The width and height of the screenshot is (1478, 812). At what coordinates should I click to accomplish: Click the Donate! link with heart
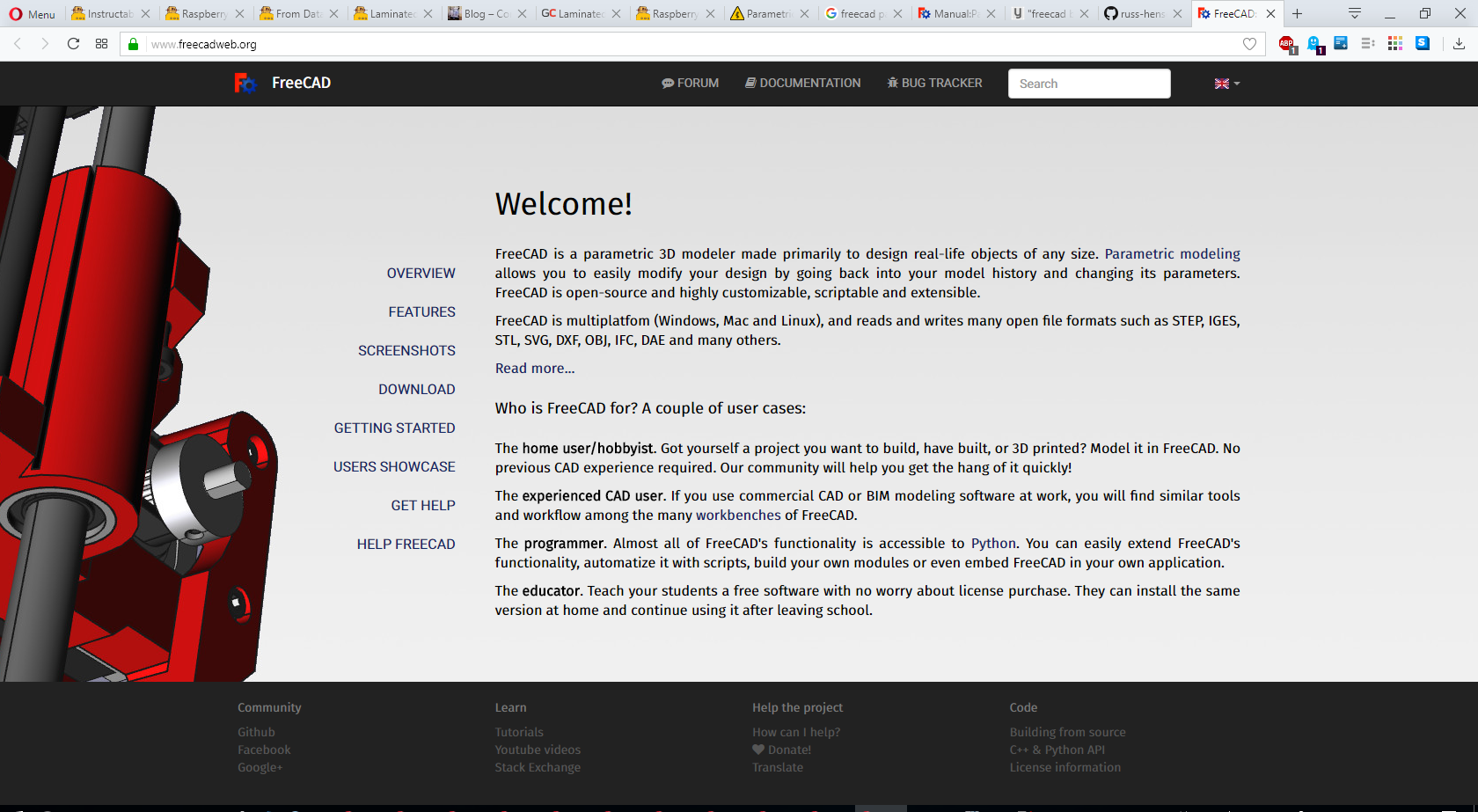782,750
